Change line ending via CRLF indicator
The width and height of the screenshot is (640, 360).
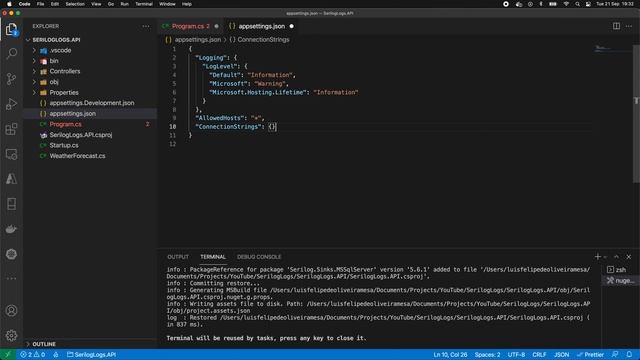tap(539, 354)
